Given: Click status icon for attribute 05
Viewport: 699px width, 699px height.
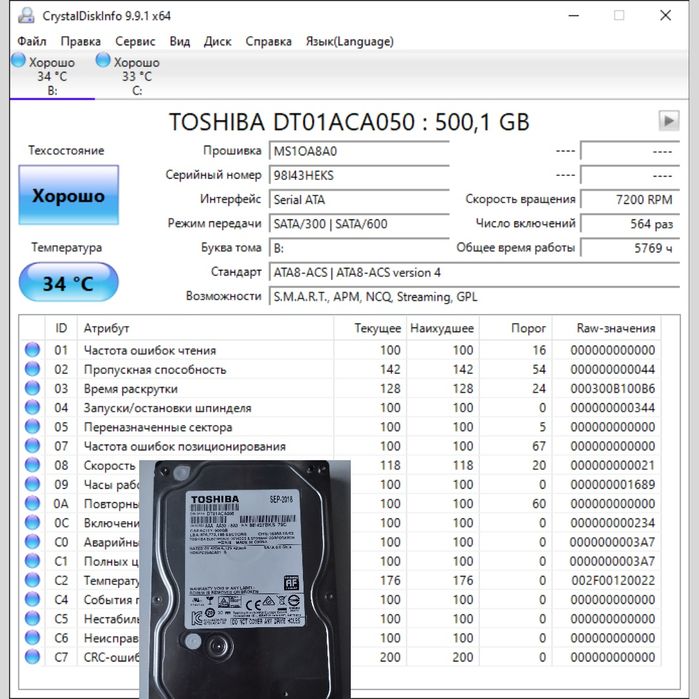Looking at the screenshot, I should point(32,427).
